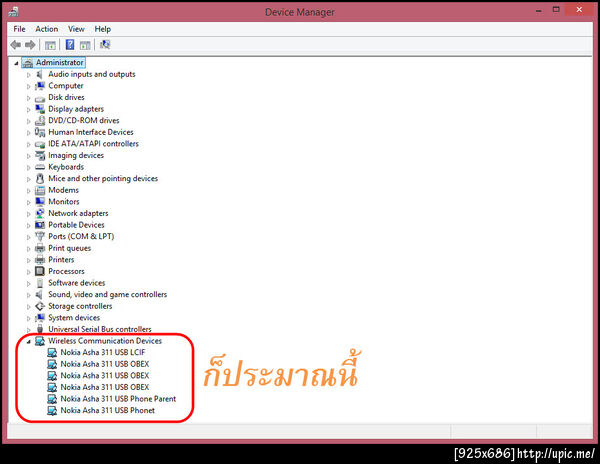Expand the Display adapters category arrow
Image resolution: width=600 pixels, height=464 pixels.
pos(28,110)
